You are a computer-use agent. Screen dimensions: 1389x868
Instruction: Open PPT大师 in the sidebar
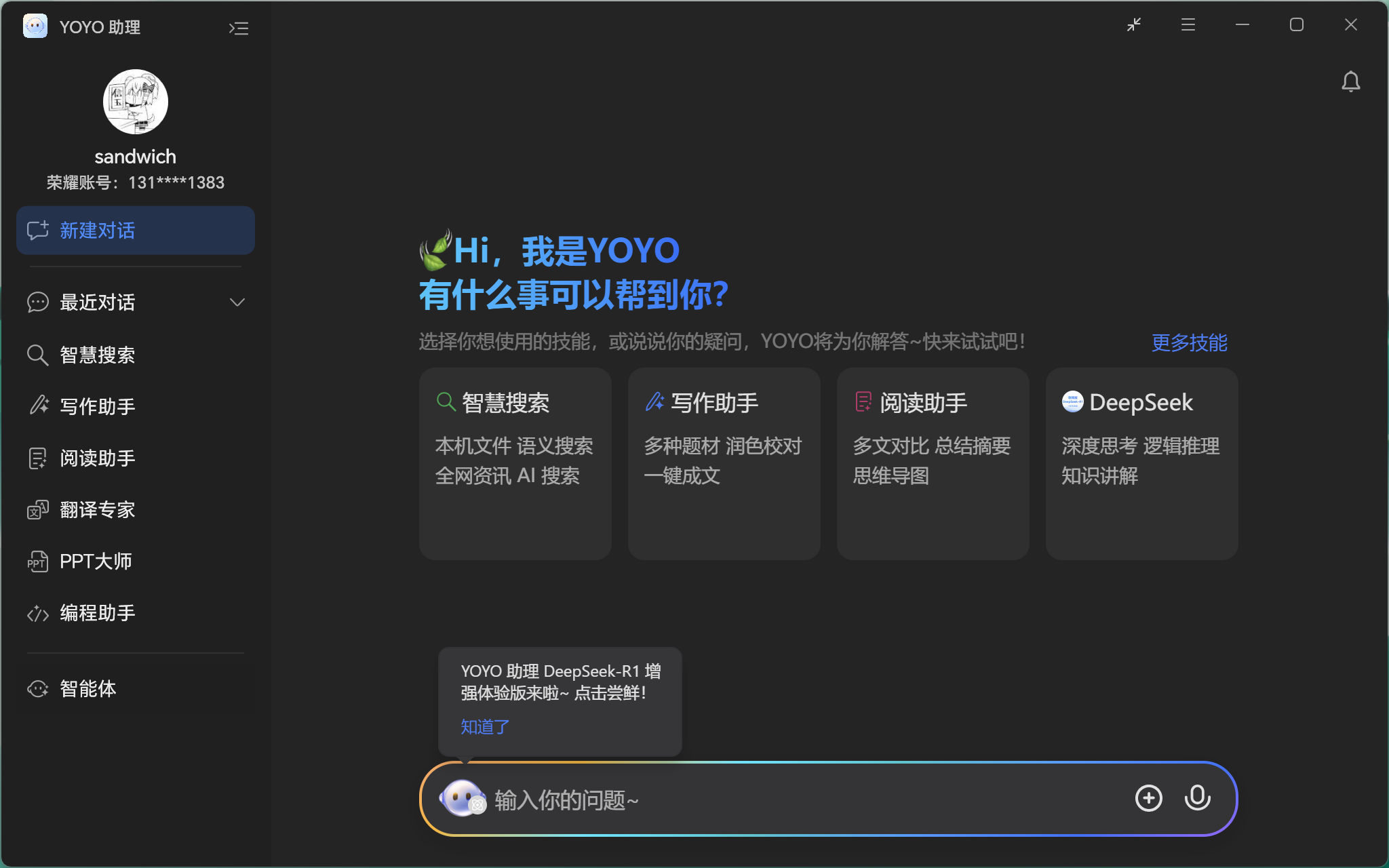click(136, 561)
